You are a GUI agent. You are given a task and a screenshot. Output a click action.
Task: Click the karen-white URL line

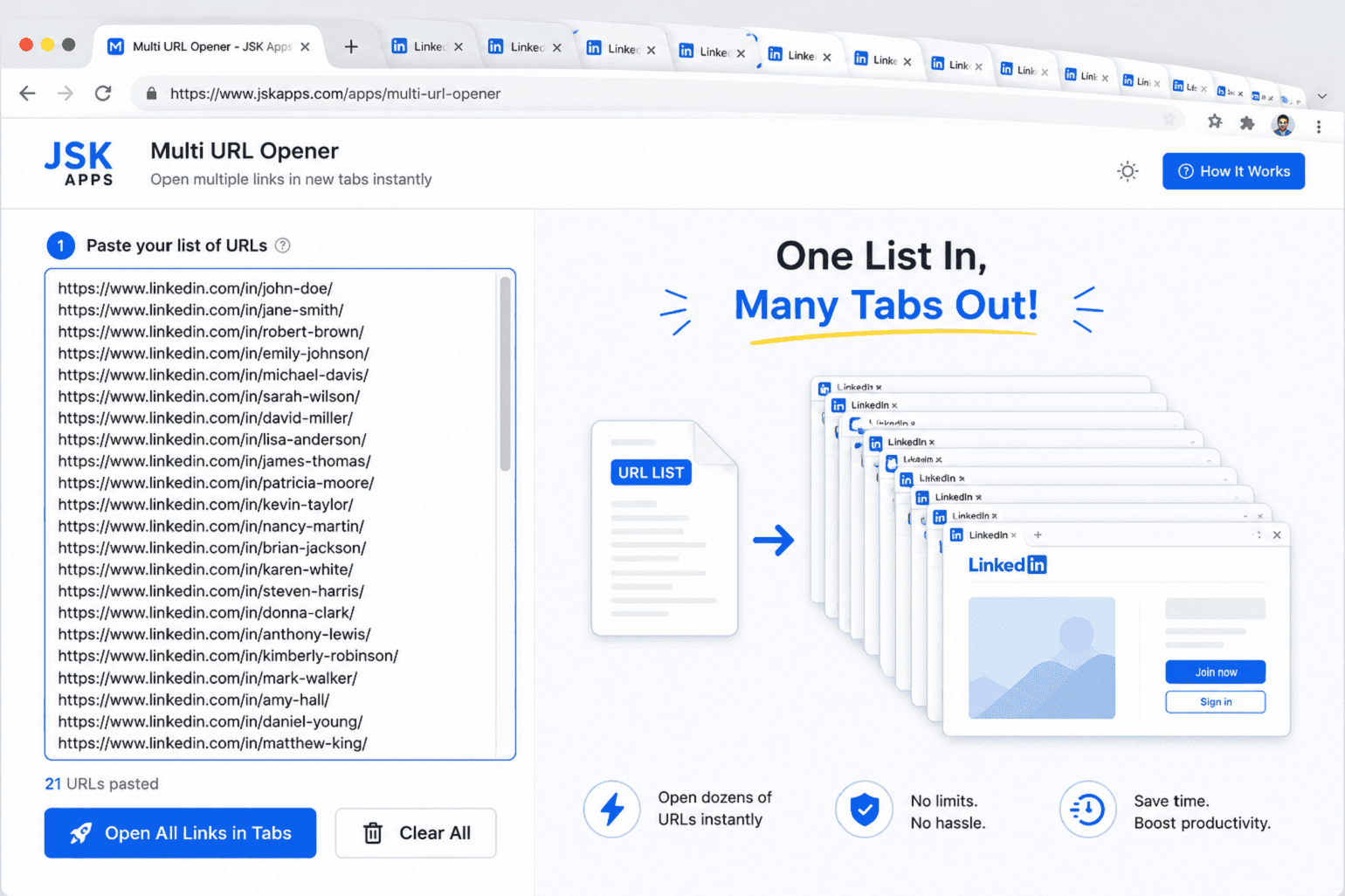coord(206,569)
